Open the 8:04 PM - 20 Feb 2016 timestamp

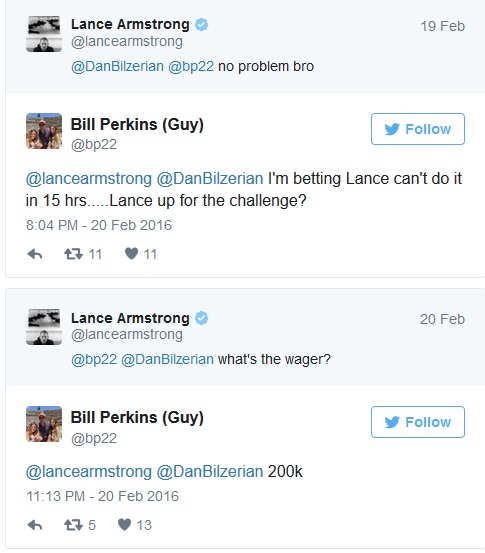click(99, 225)
